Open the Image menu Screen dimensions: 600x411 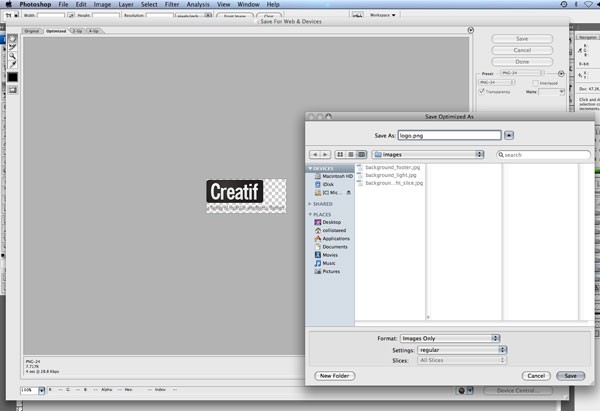click(102, 4)
